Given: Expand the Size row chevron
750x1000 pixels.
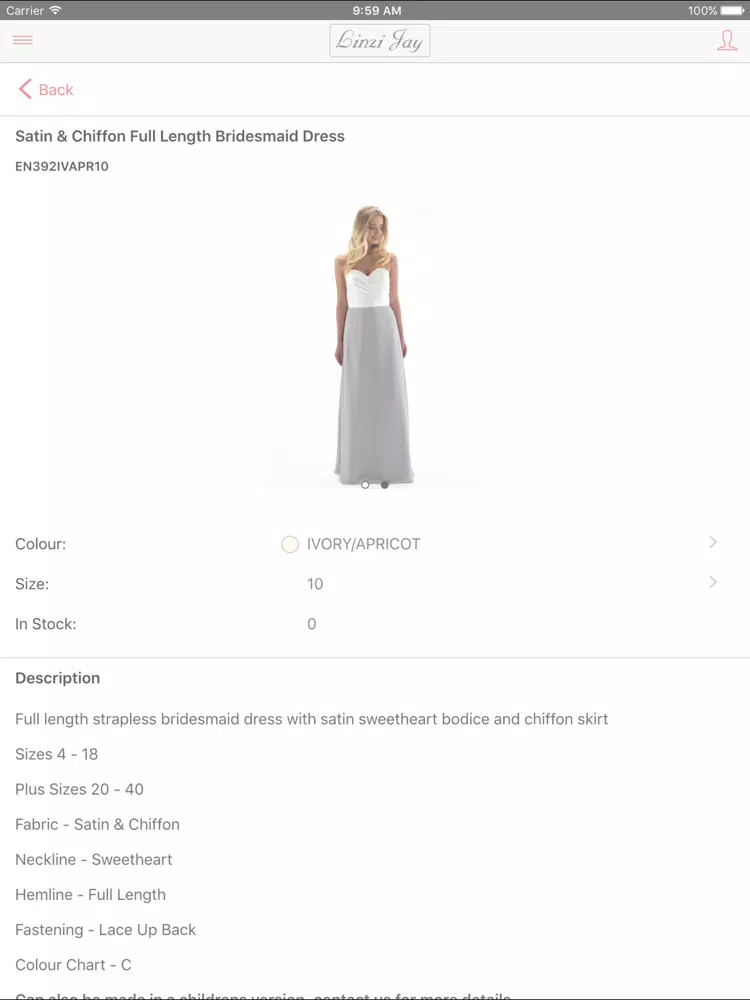Looking at the screenshot, I should [x=713, y=582].
